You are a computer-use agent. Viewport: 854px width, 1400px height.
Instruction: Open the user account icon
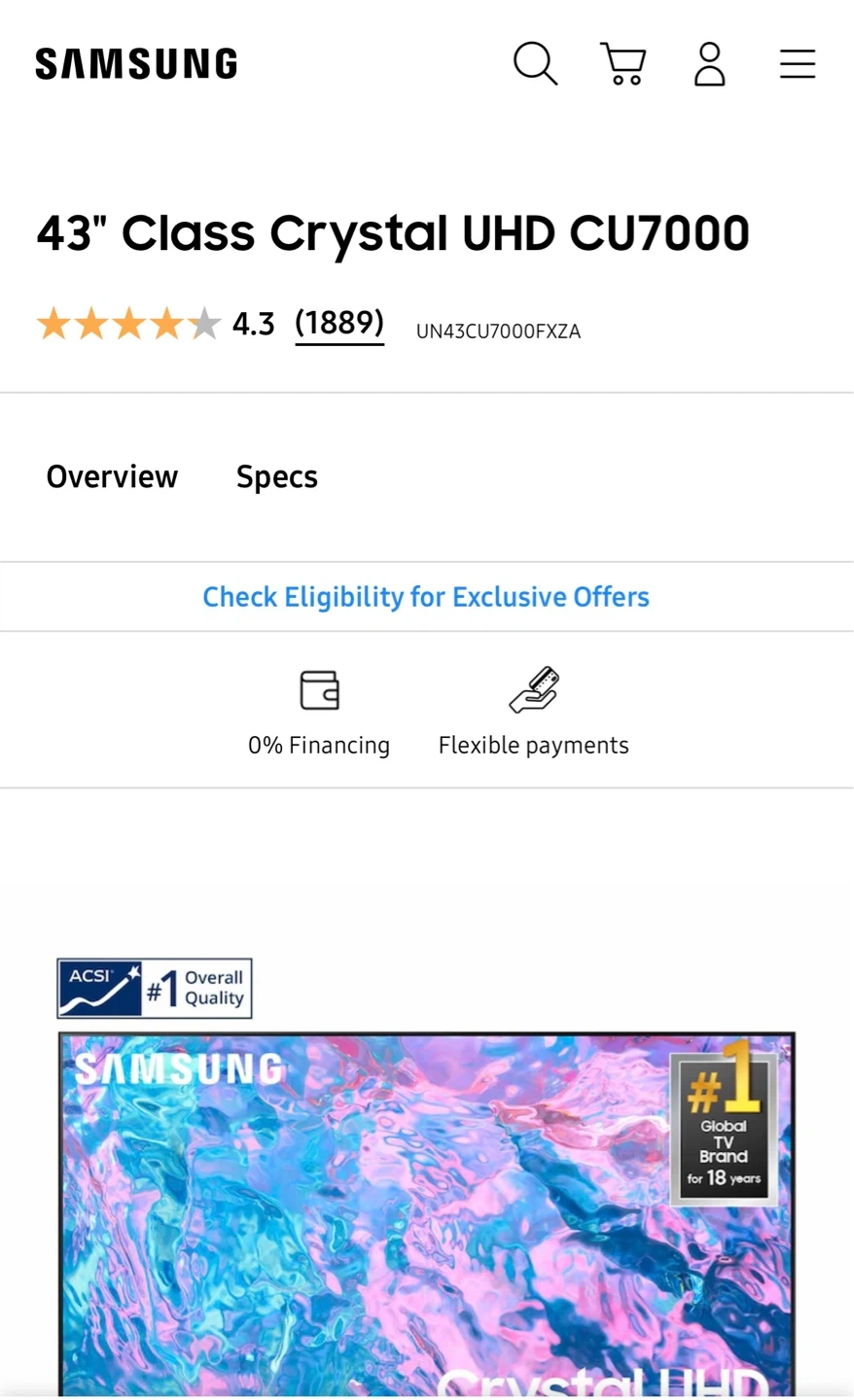710,64
